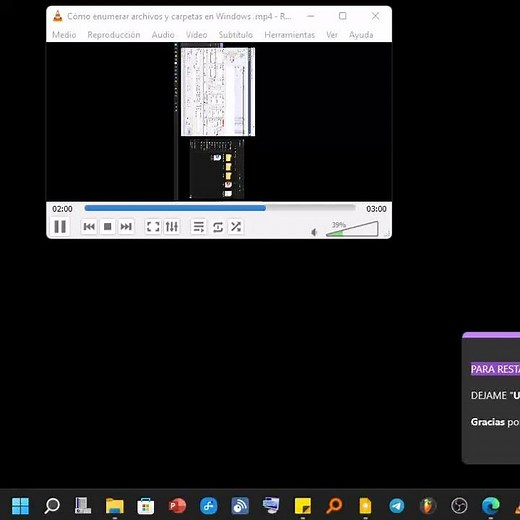Open the computer monitor app in taskbar

click(x=271, y=506)
